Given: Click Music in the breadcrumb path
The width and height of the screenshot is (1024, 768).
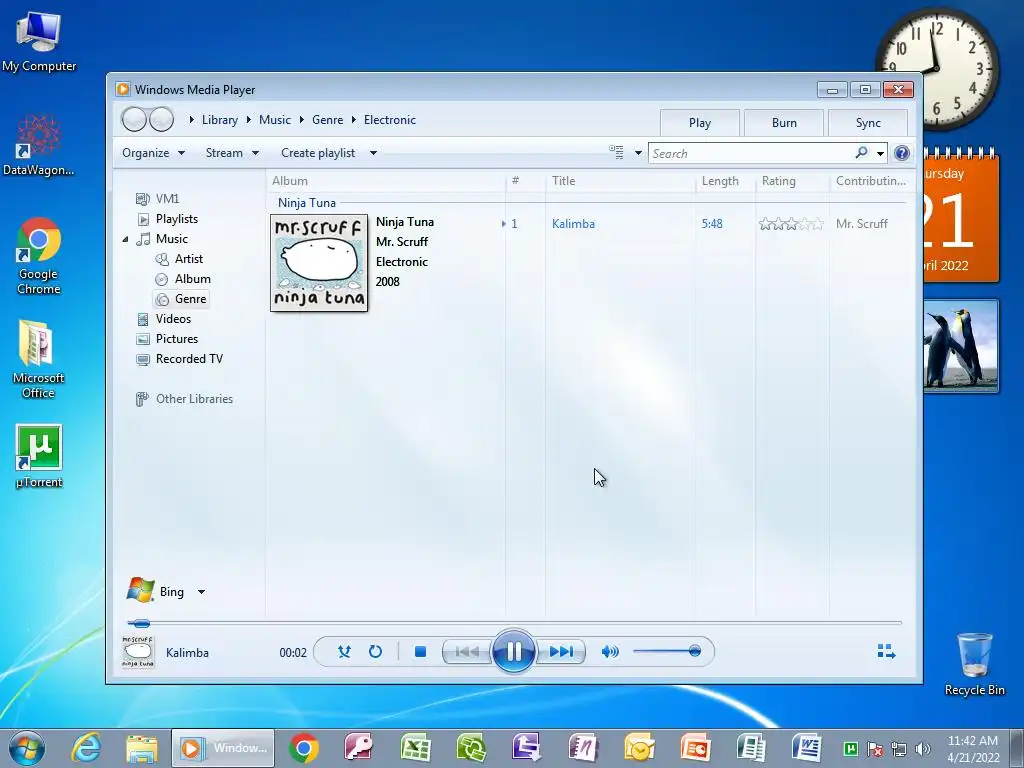Looking at the screenshot, I should (274, 120).
